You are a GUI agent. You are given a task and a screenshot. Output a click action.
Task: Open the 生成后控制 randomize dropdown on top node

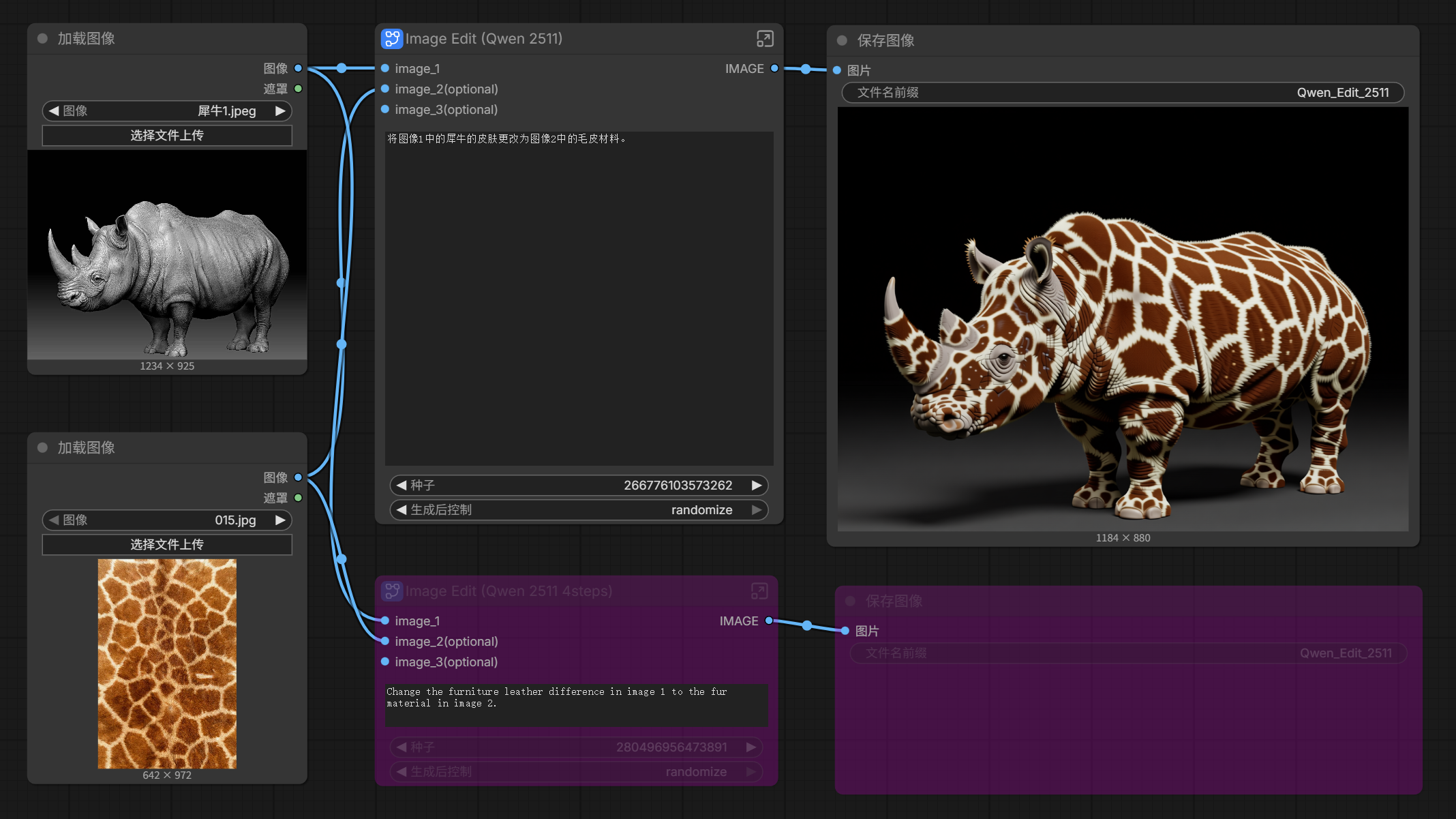(x=578, y=510)
